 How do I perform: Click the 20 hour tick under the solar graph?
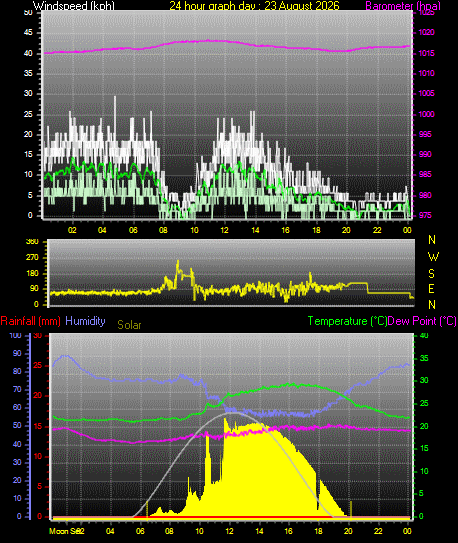tap(348, 531)
